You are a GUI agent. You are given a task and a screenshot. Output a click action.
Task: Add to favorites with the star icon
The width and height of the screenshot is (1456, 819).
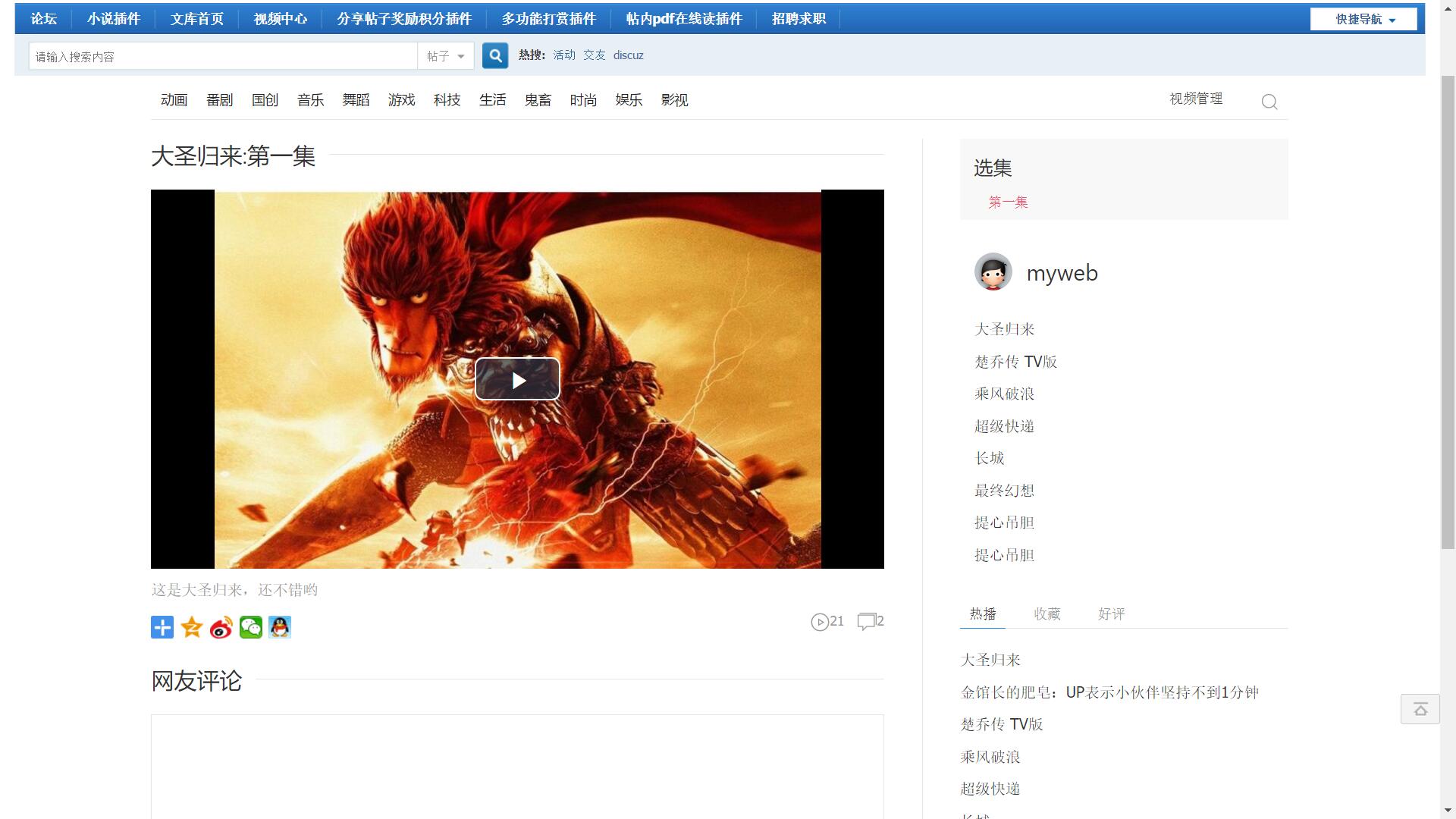pos(192,627)
